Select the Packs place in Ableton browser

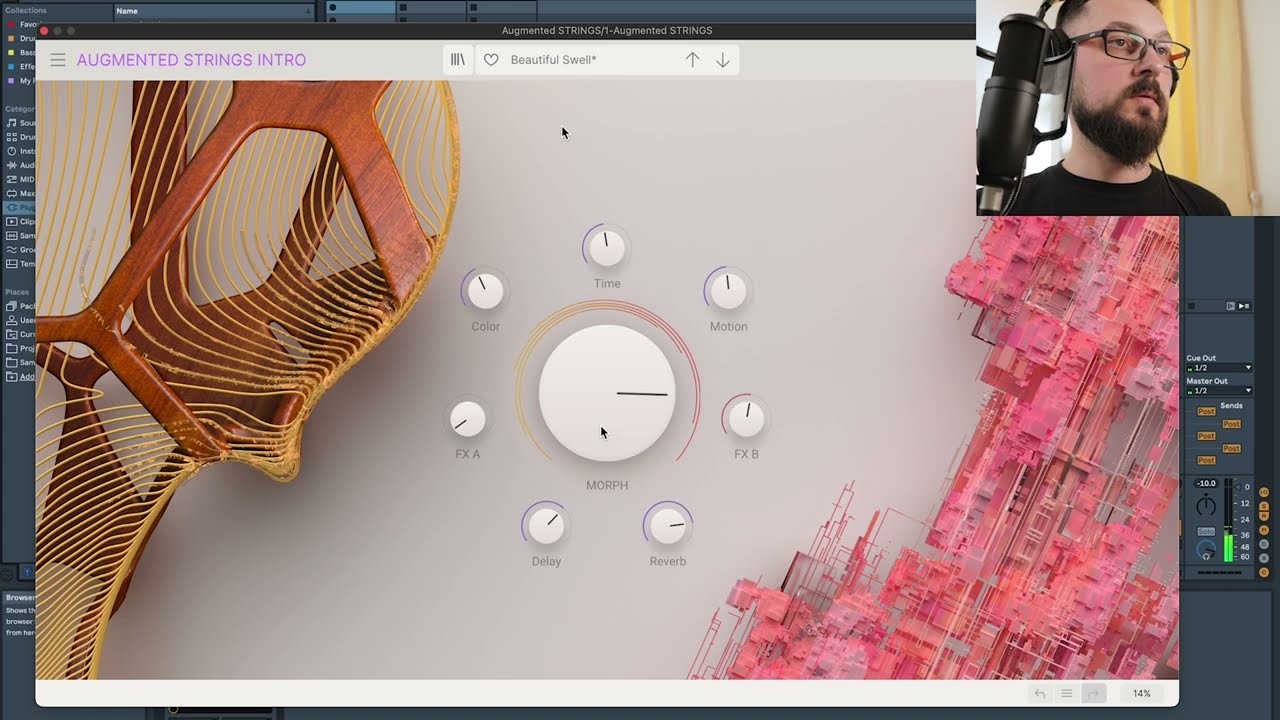click(20, 306)
